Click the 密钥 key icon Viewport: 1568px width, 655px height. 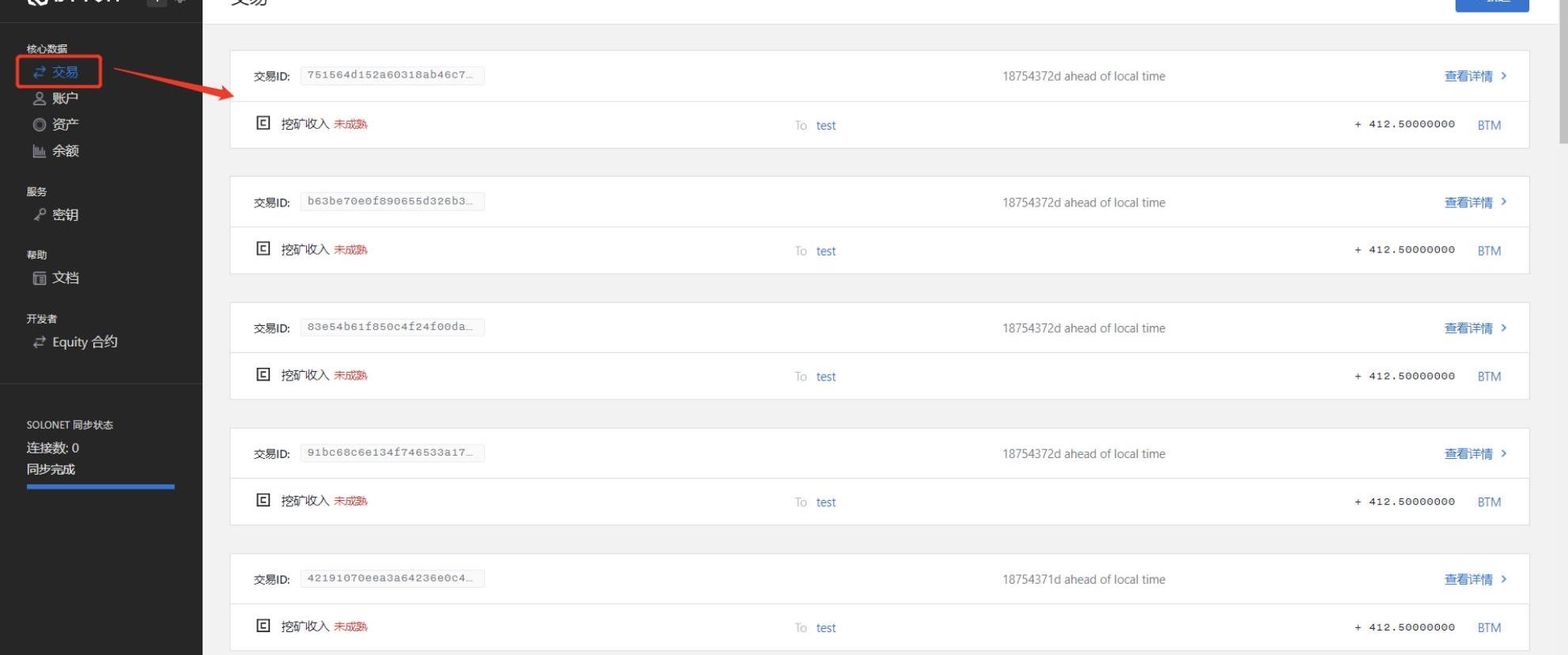click(x=39, y=214)
